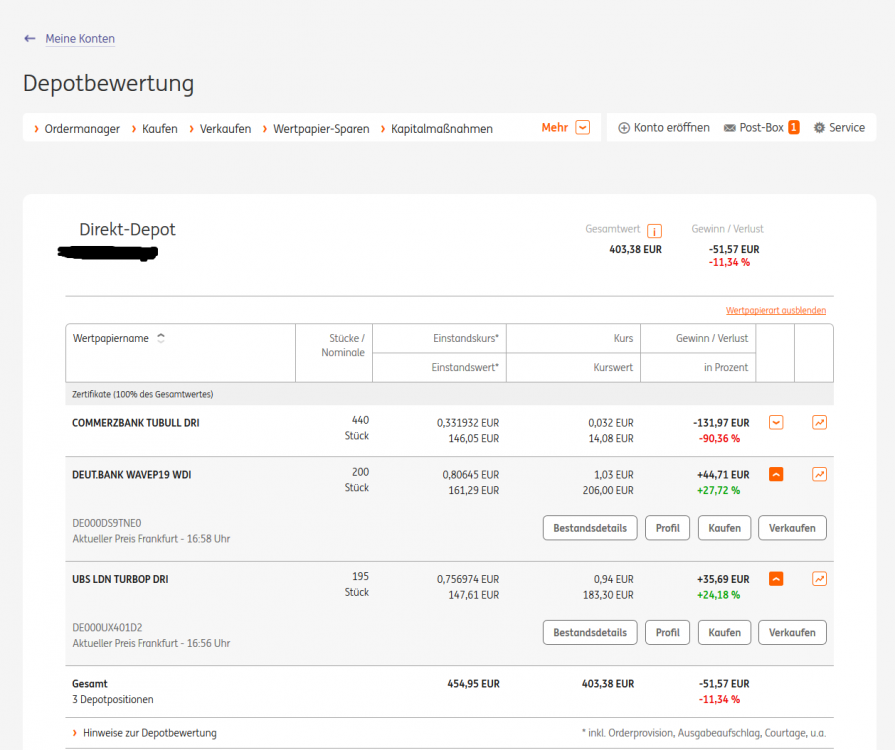Viewport: 895px width, 750px height.
Task: Open chart for COMMERZBANK TUBULL DRI
Action: coord(820,423)
